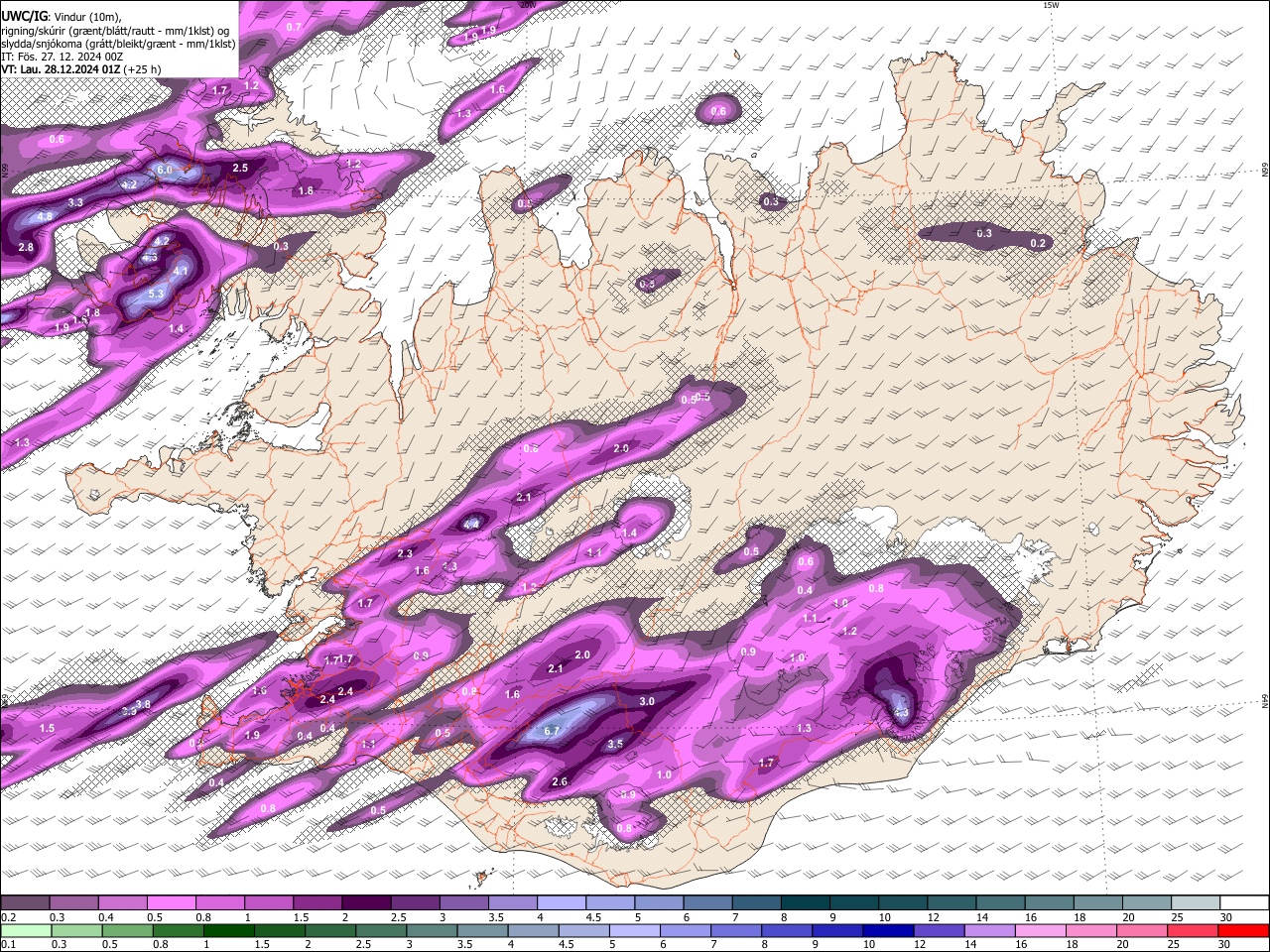Image resolution: width=1270 pixels, height=952 pixels.
Task: Click the 3.0 precipitation value on the map
Action: click(x=647, y=701)
